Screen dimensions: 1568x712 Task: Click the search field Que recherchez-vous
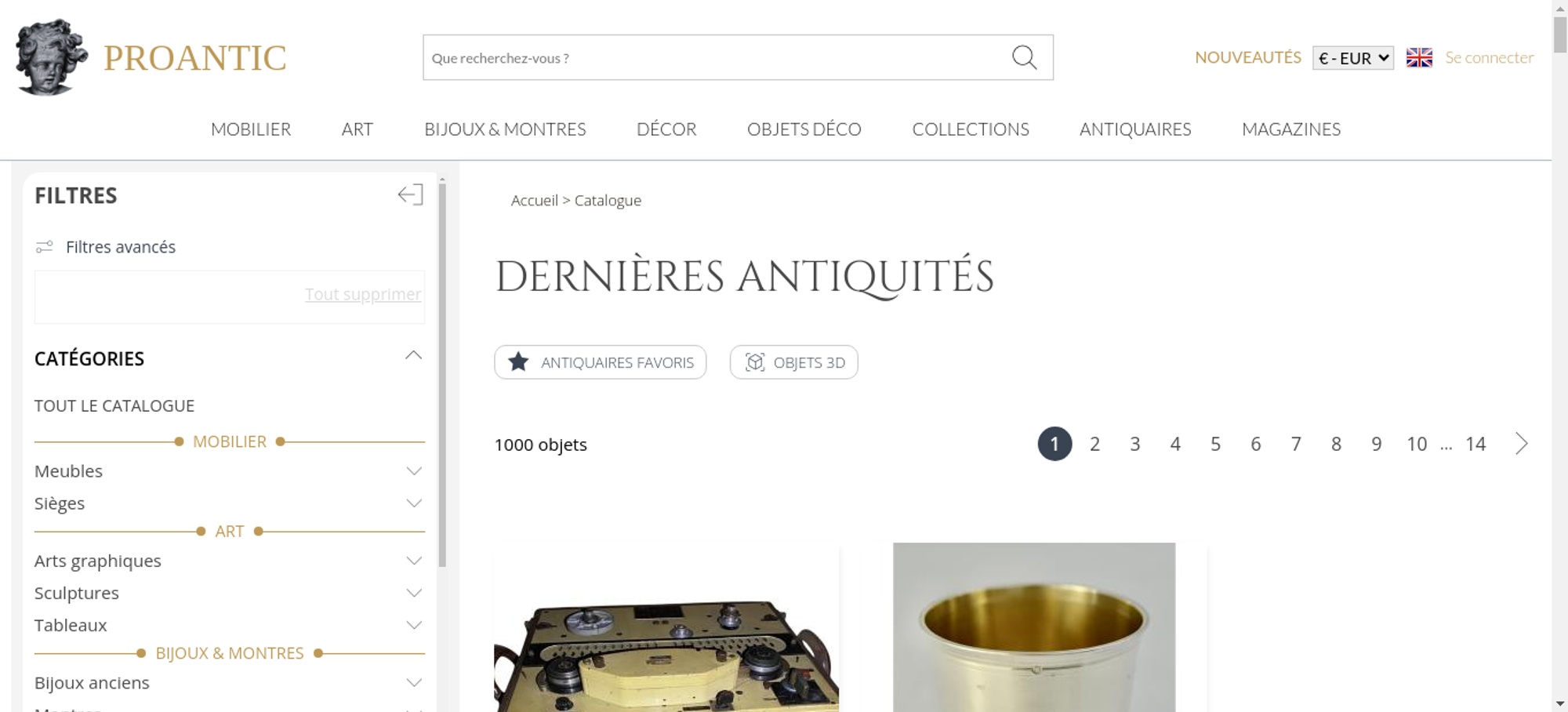(713, 57)
